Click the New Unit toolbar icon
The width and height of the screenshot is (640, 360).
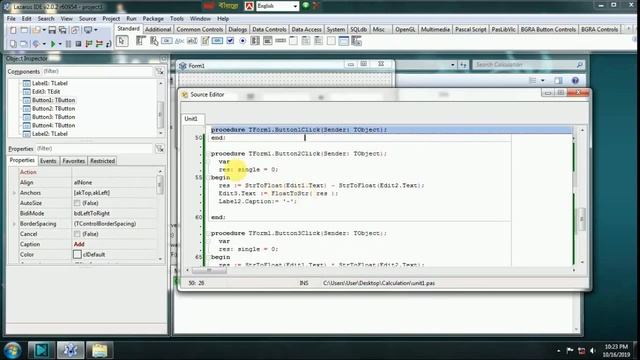13,30
